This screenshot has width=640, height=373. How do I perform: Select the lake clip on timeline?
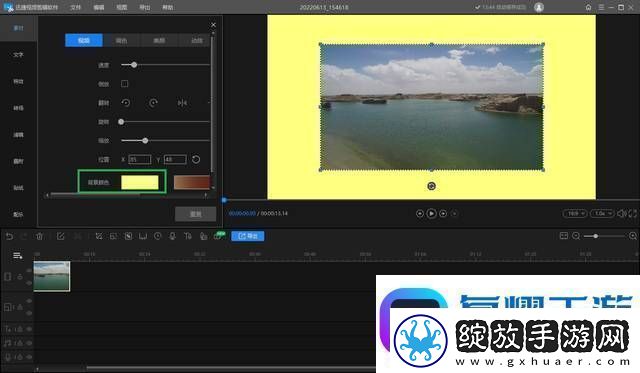pos(52,277)
